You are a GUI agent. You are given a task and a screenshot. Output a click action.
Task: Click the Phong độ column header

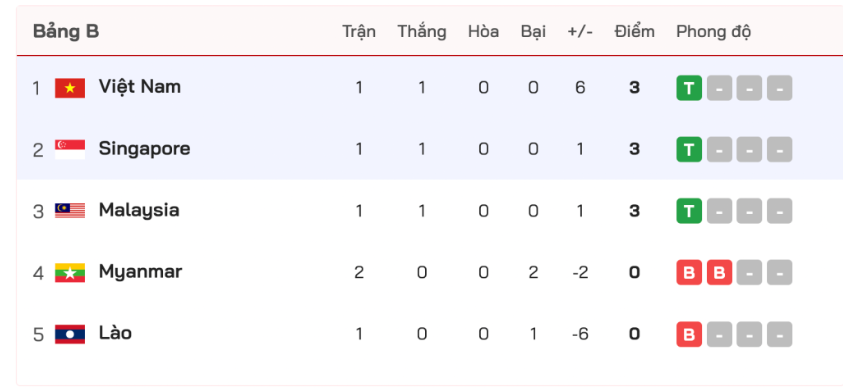[713, 32]
